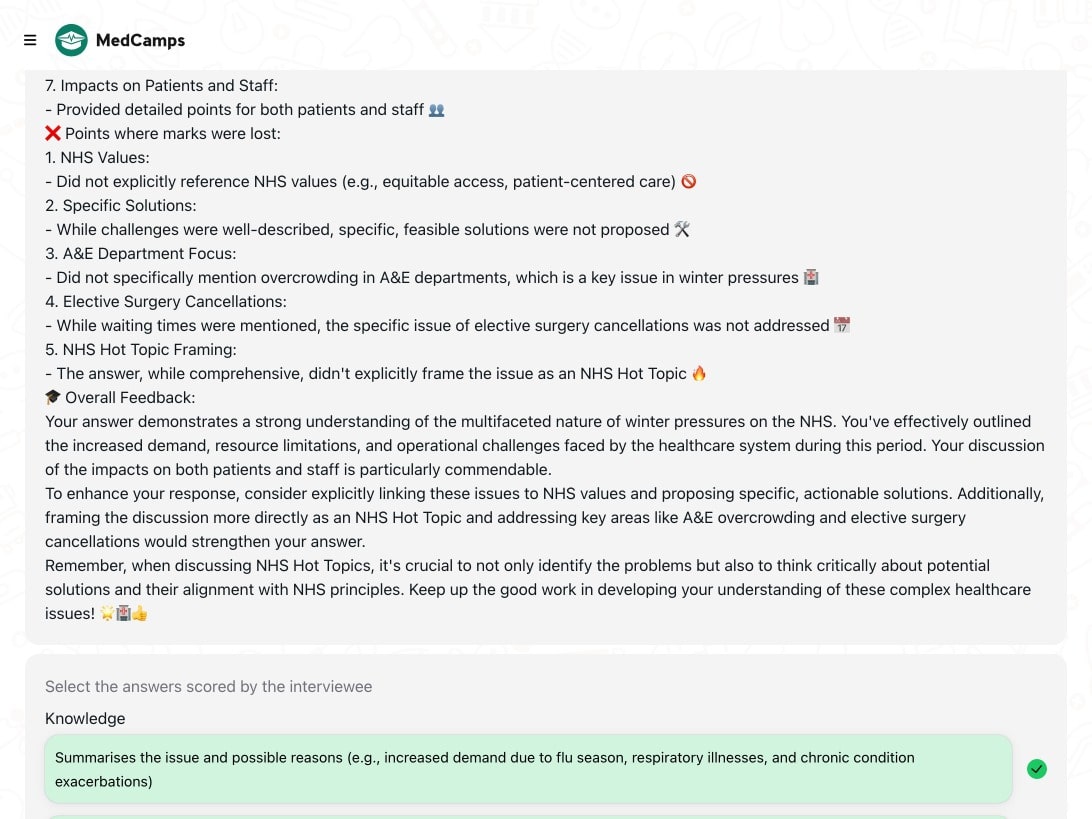
Task: Click the hammer and wrench tools emoji
Action: (682, 230)
